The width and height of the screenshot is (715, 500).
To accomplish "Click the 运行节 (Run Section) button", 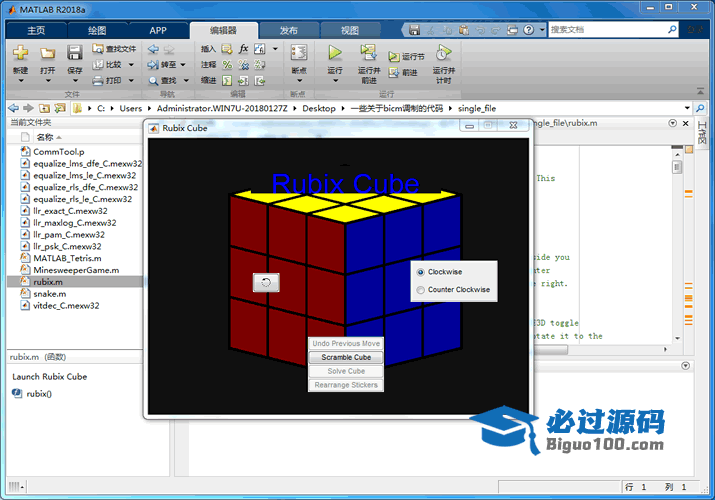I will (406, 57).
